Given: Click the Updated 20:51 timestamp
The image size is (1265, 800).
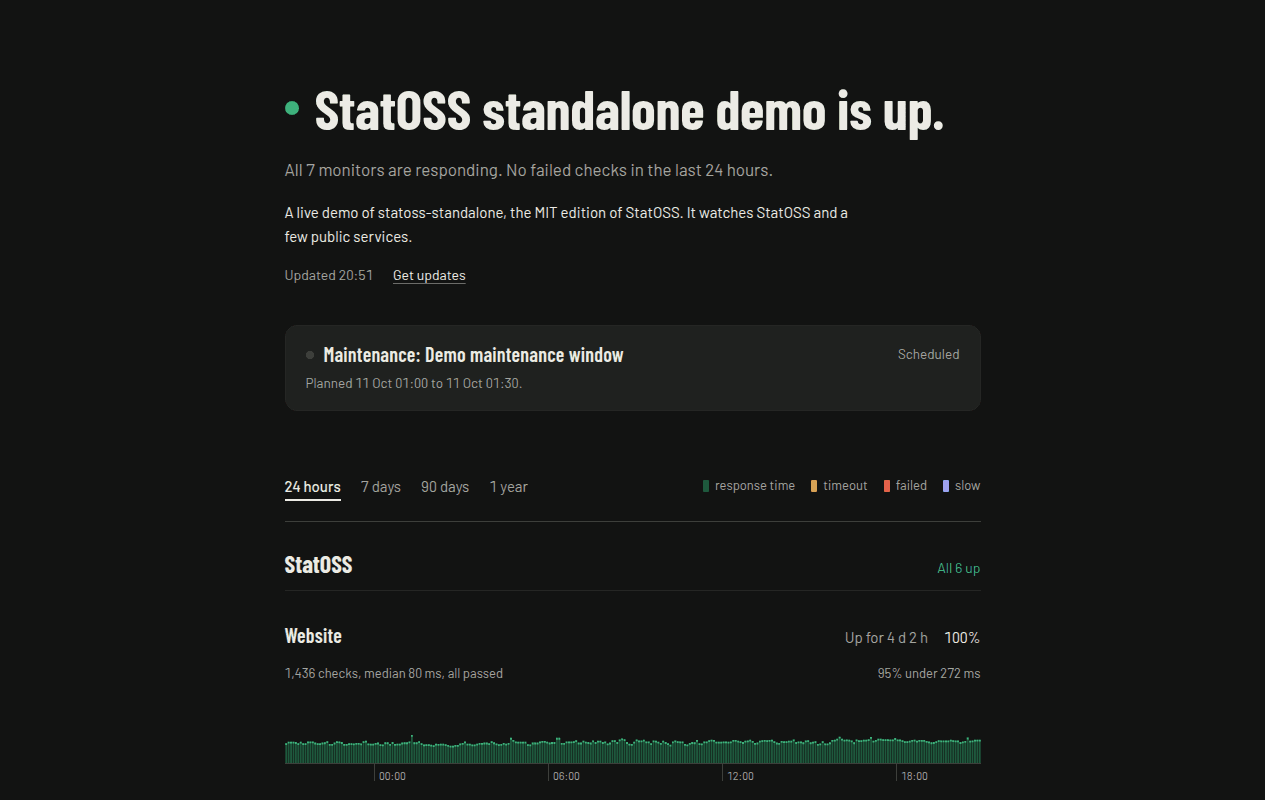Looking at the screenshot, I should click(329, 275).
